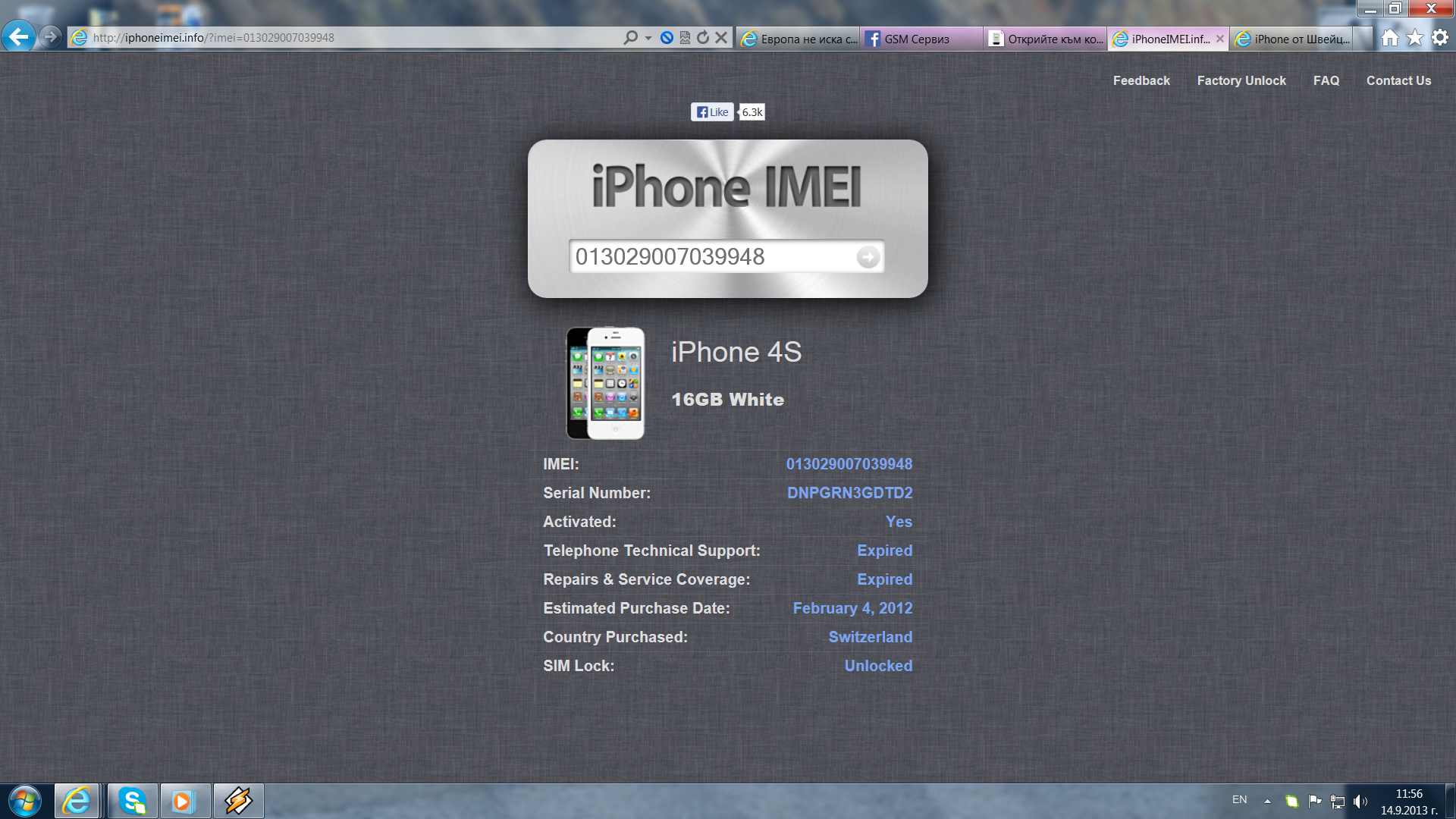Open the Winamp lightning taskbar icon
The width and height of the screenshot is (1456, 819).
pyautogui.click(x=238, y=801)
